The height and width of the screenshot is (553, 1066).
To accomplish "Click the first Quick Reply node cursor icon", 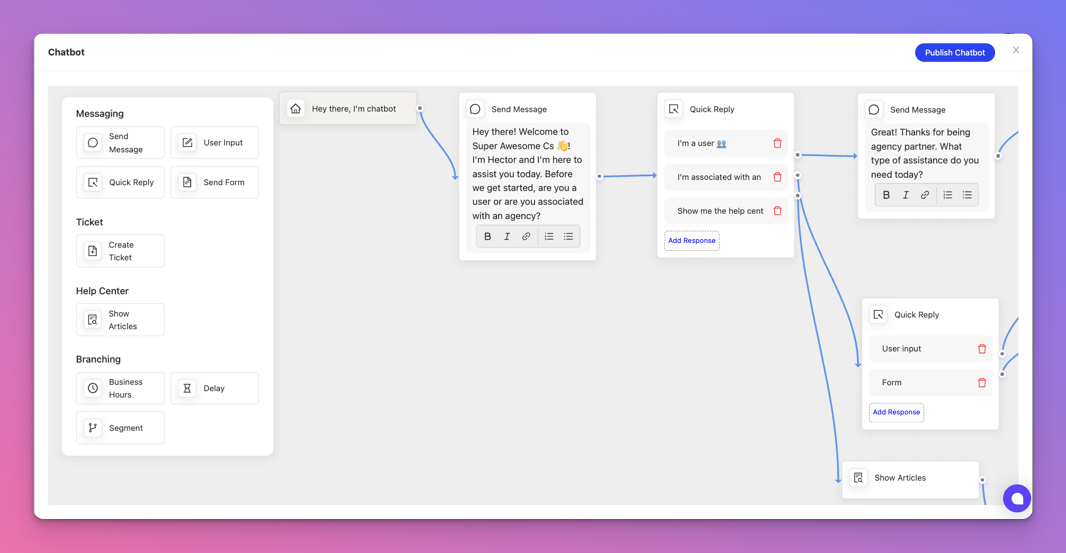I will tap(674, 109).
